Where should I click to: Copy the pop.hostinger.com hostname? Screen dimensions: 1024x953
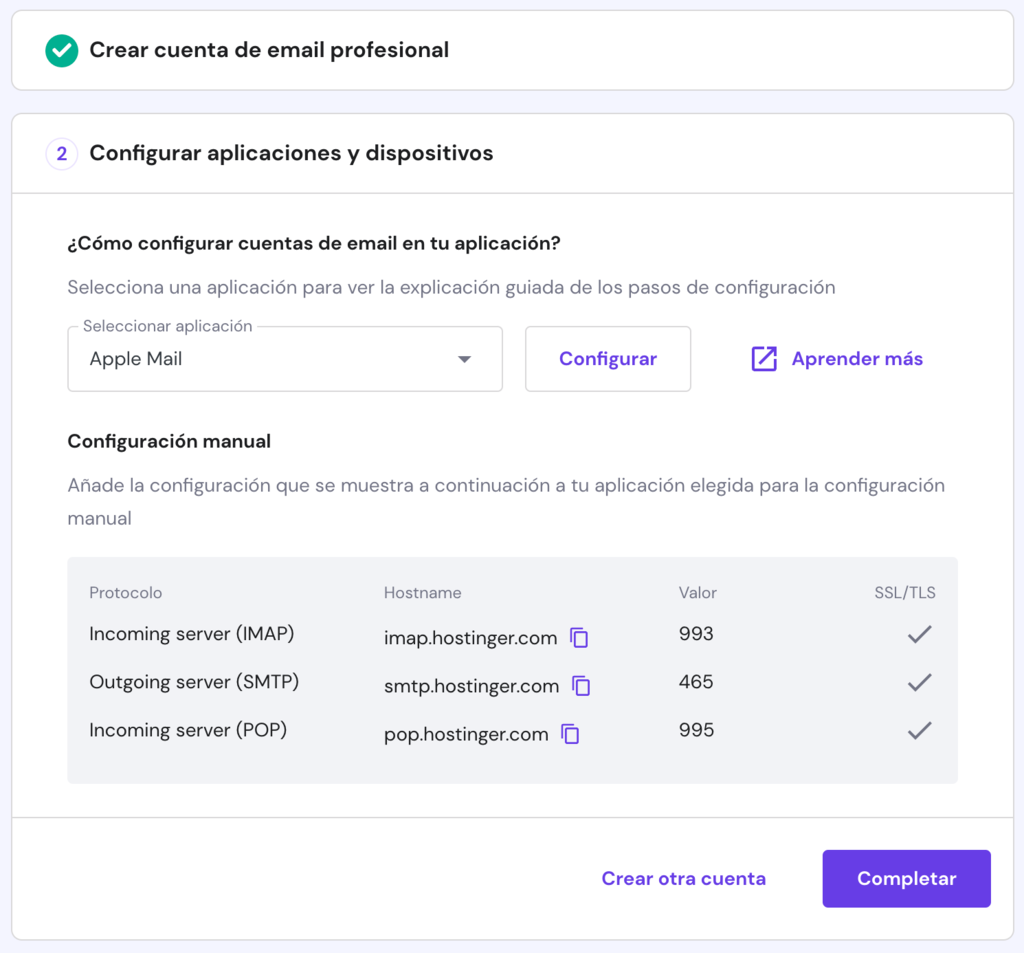[571, 734]
